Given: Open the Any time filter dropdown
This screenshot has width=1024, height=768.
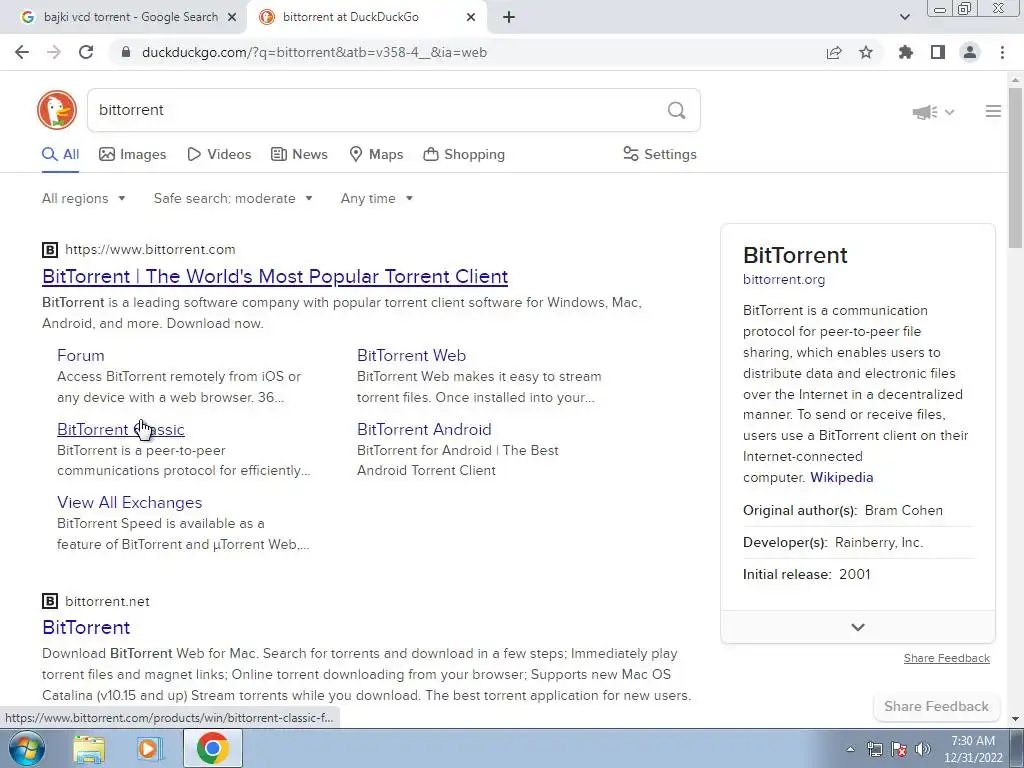Looking at the screenshot, I should click(x=377, y=199).
